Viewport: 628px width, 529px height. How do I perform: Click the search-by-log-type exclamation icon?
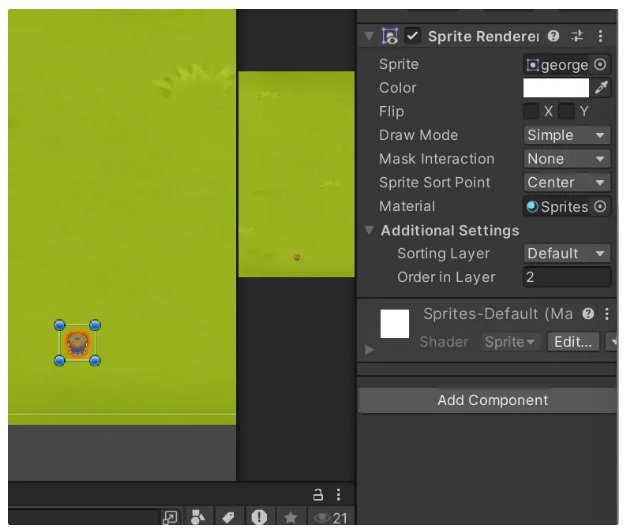(x=259, y=517)
